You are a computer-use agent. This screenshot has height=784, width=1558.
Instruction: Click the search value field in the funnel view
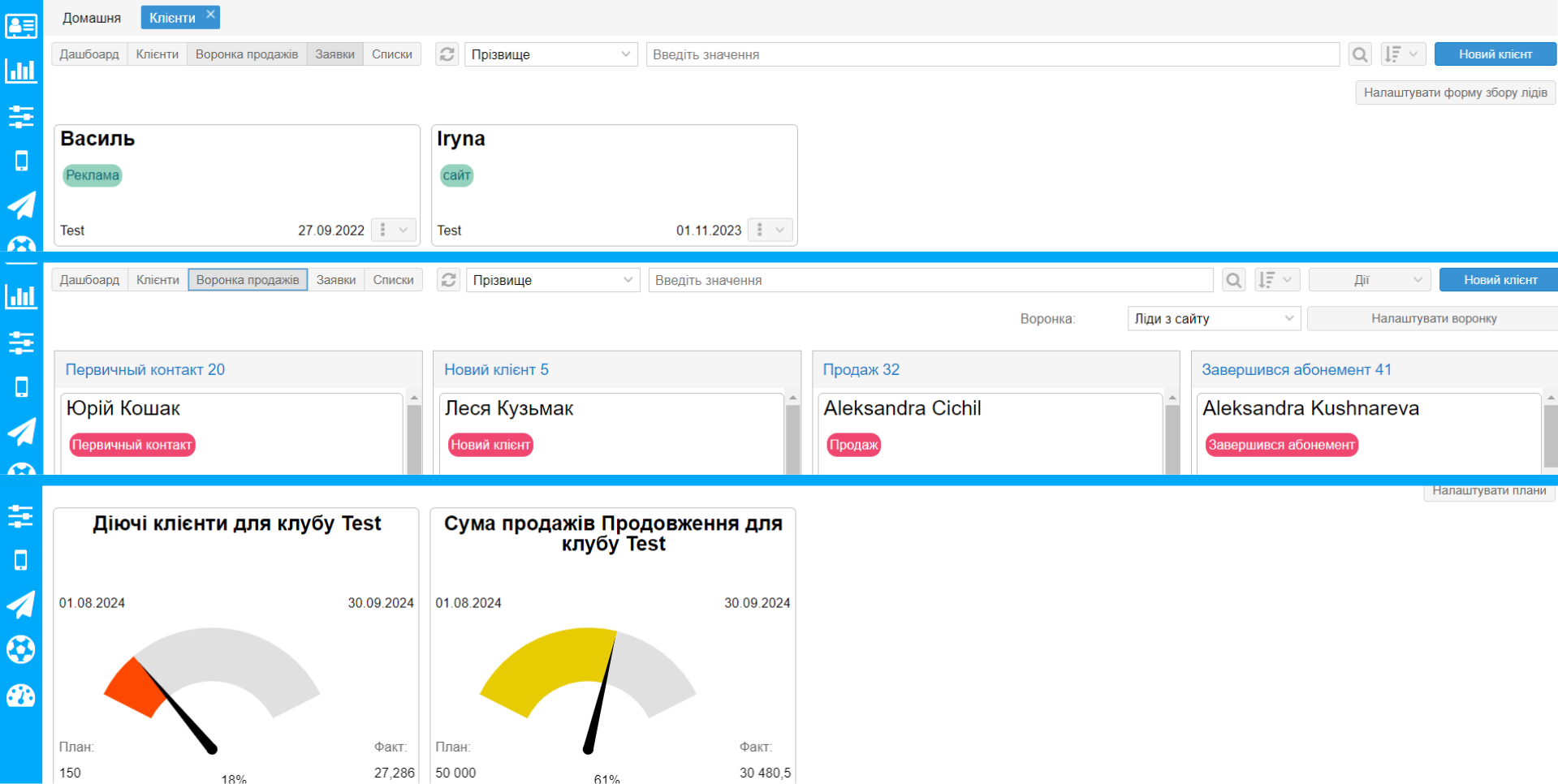click(x=930, y=280)
